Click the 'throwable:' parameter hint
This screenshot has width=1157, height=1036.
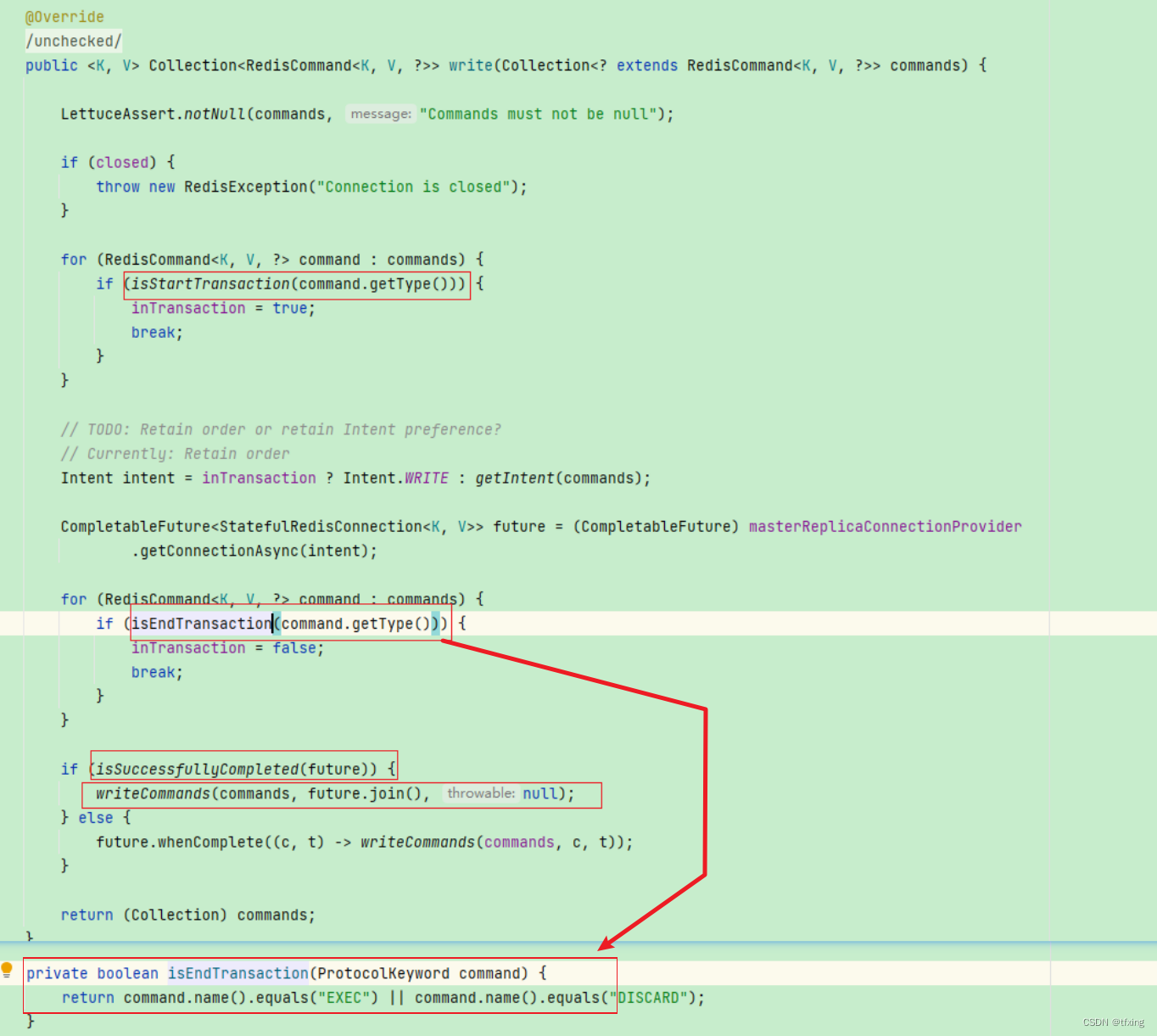coord(481,793)
